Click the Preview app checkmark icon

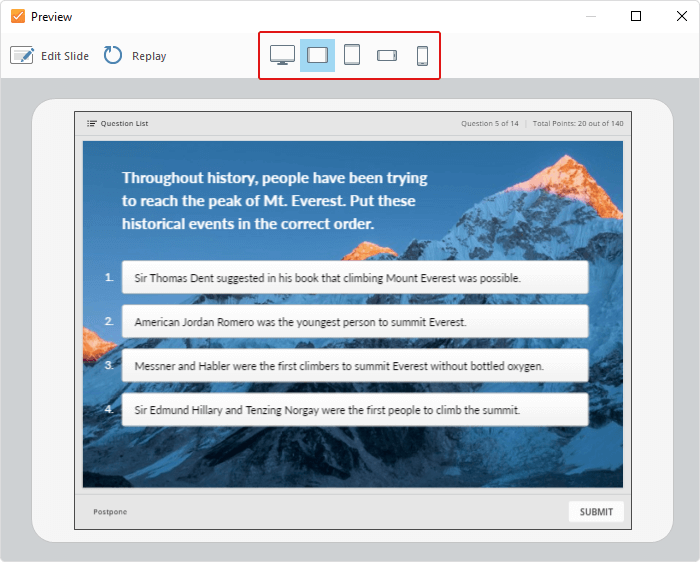(18, 17)
